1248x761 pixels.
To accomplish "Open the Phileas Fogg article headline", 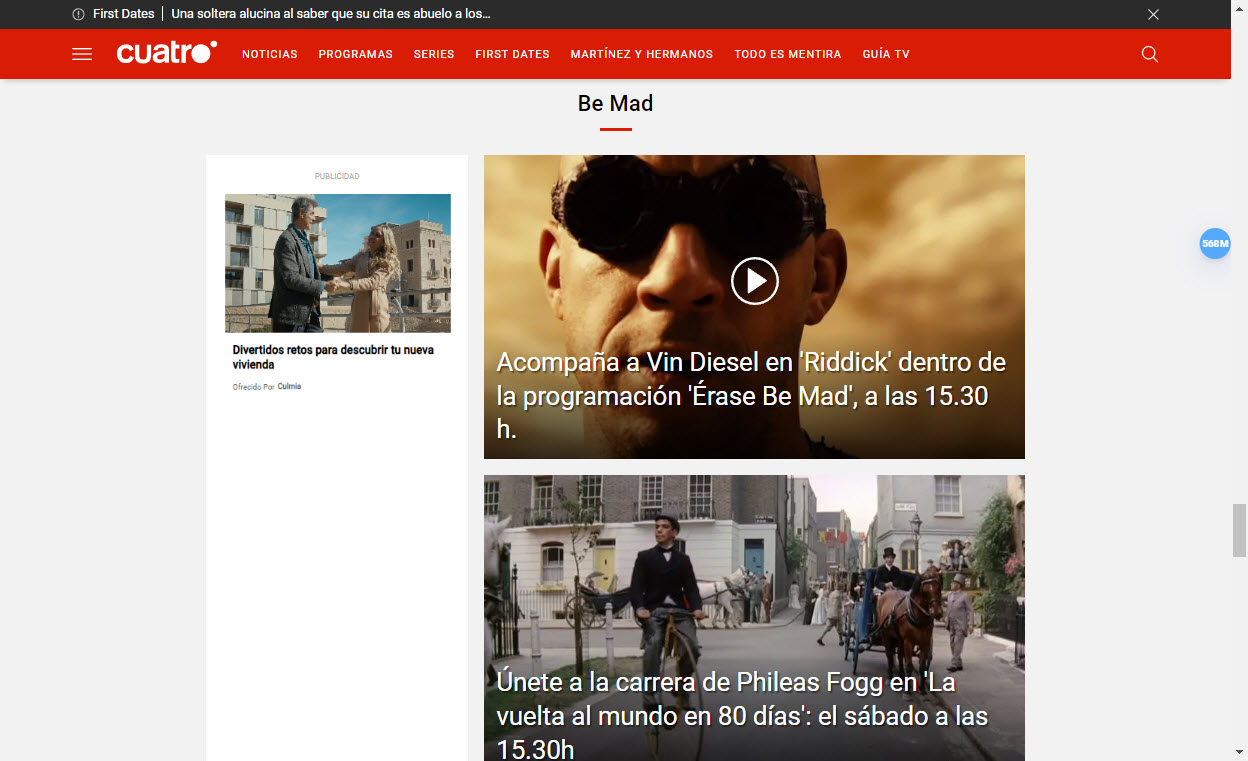I will [741, 715].
